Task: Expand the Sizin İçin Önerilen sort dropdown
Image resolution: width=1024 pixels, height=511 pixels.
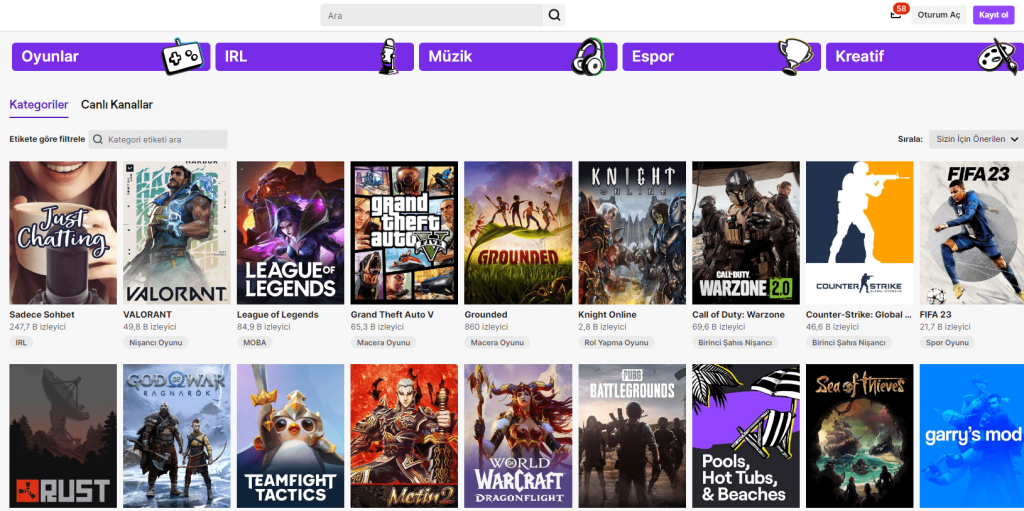Action: [x=976, y=139]
